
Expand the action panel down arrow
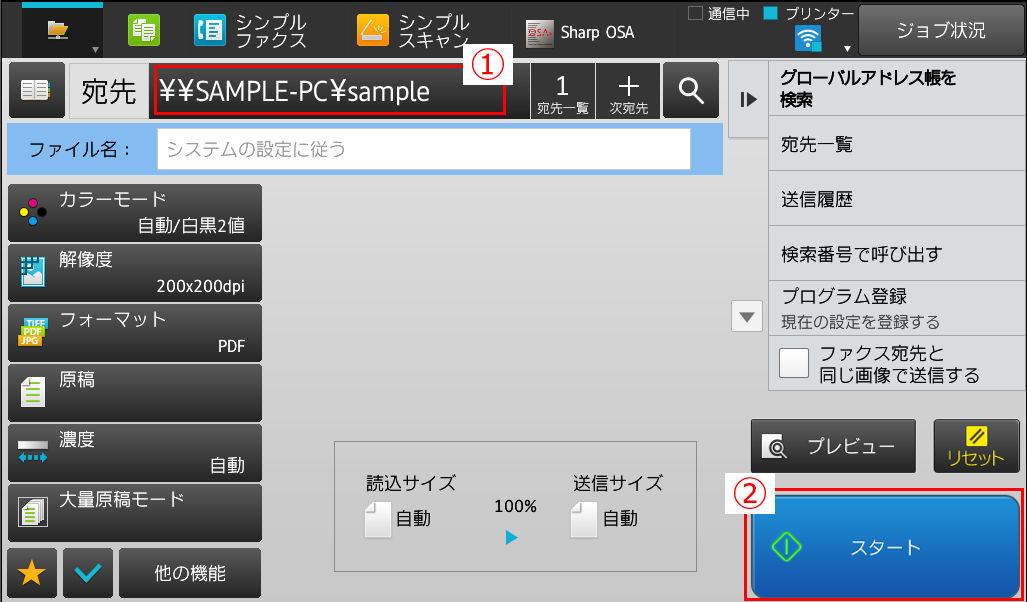747,317
